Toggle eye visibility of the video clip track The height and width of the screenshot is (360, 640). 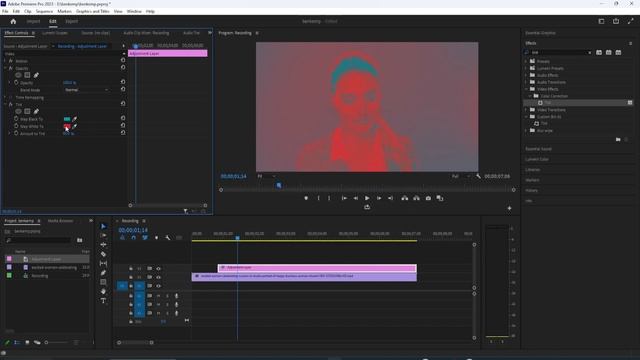pyautogui.click(x=158, y=277)
